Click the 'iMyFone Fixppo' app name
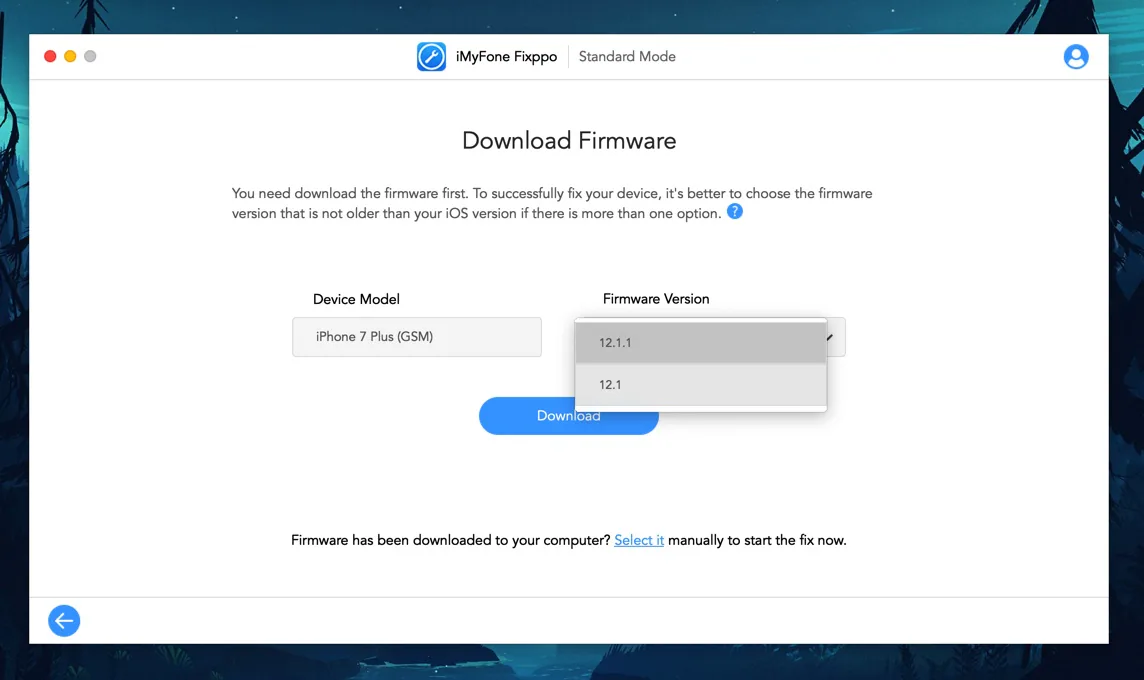 coord(506,57)
